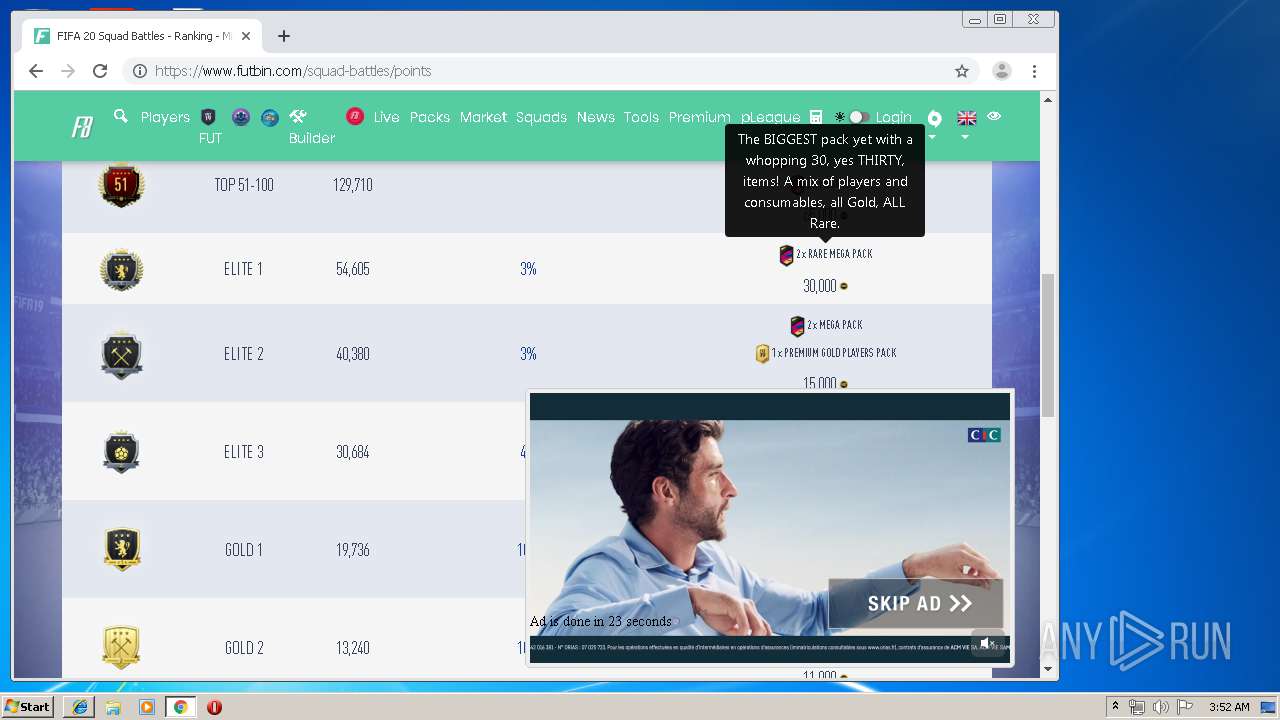Click the Top 51-100 rank badge
1280x720 pixels.
pyautogui.click(x=121, y=185)
